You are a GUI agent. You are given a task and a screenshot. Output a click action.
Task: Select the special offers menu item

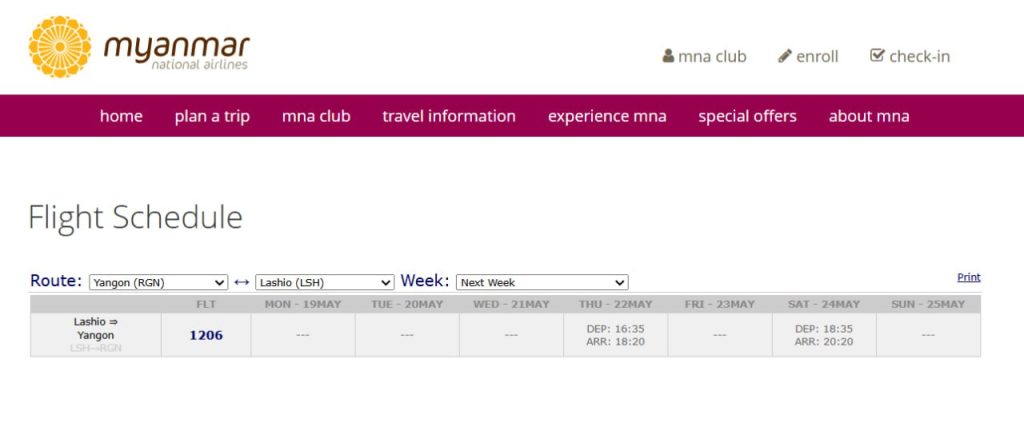[747, 116]
